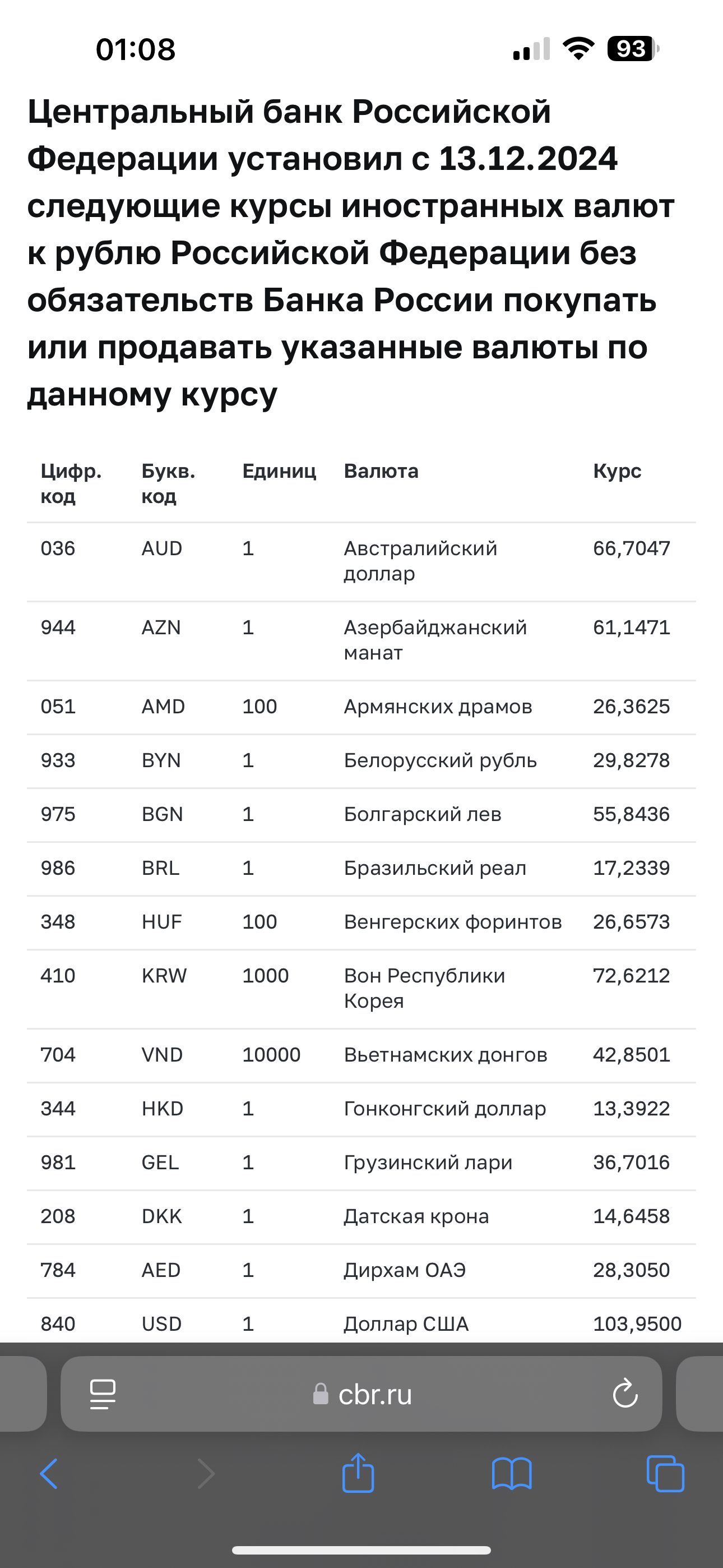Tap the page heading about 13.12.2024 rates
This screenshot has height=1568, width=723.
350,252
